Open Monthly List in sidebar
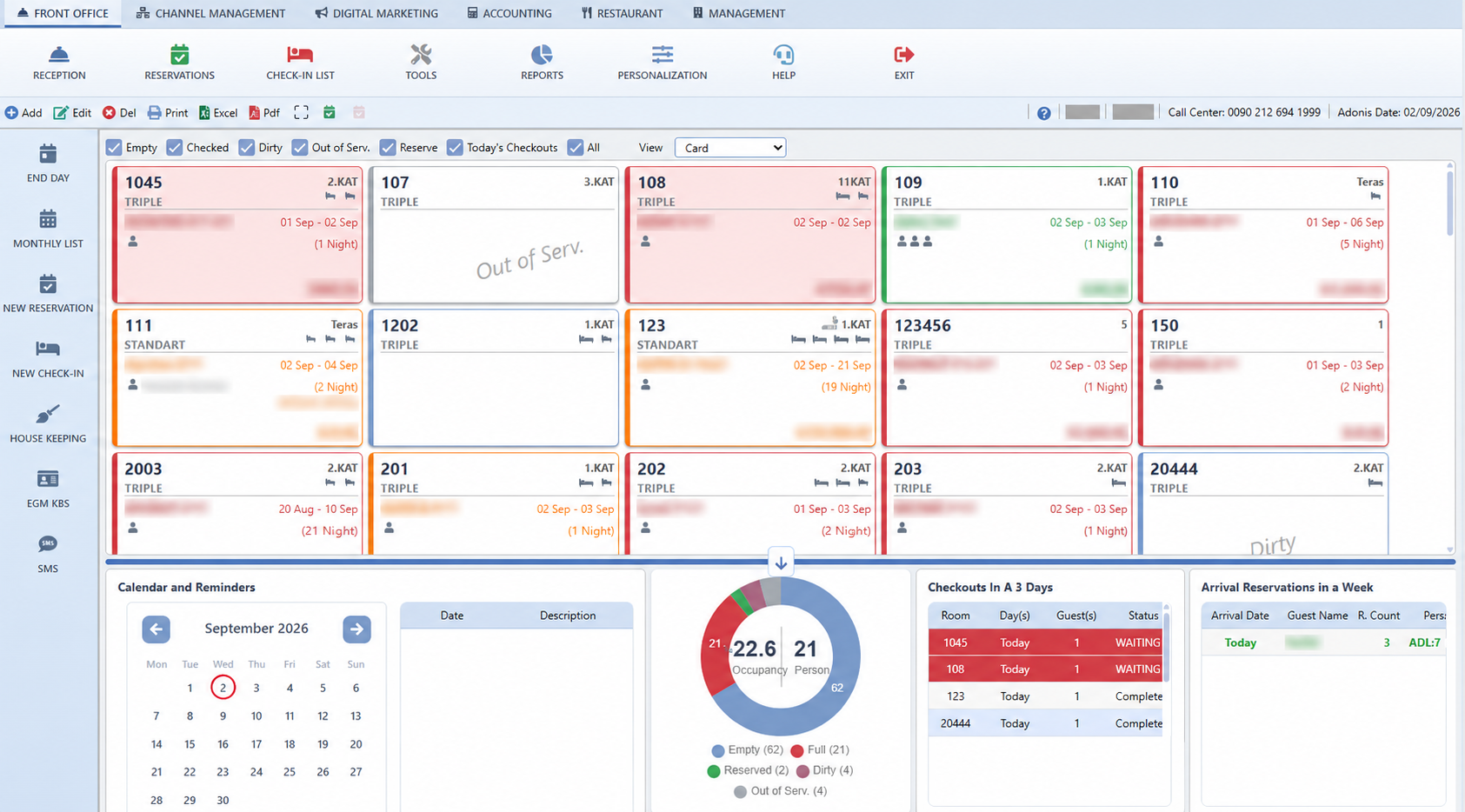This screenshot has width=1465, height=812. pos(48,229)
